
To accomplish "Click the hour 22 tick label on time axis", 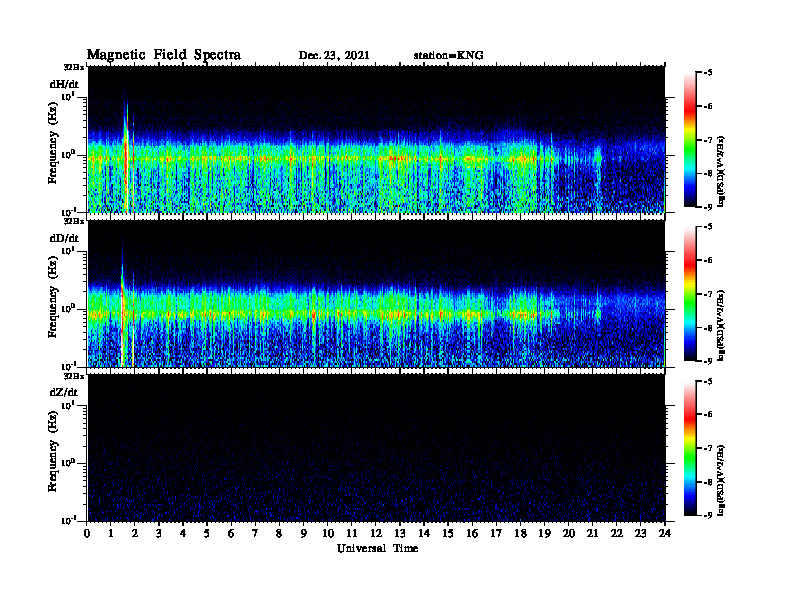I will coord(617,533).
